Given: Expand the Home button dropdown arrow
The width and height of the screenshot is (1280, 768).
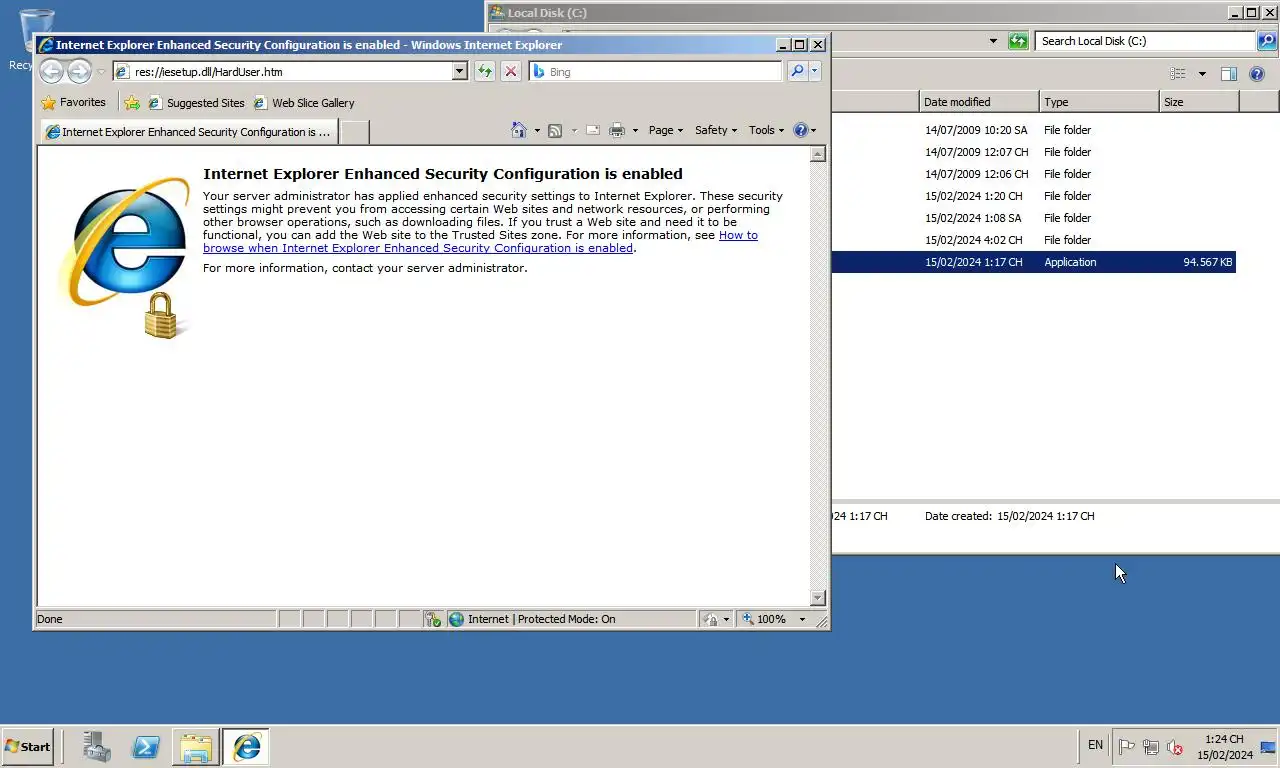Looking at the screenshot, I should tap(537, 131).
